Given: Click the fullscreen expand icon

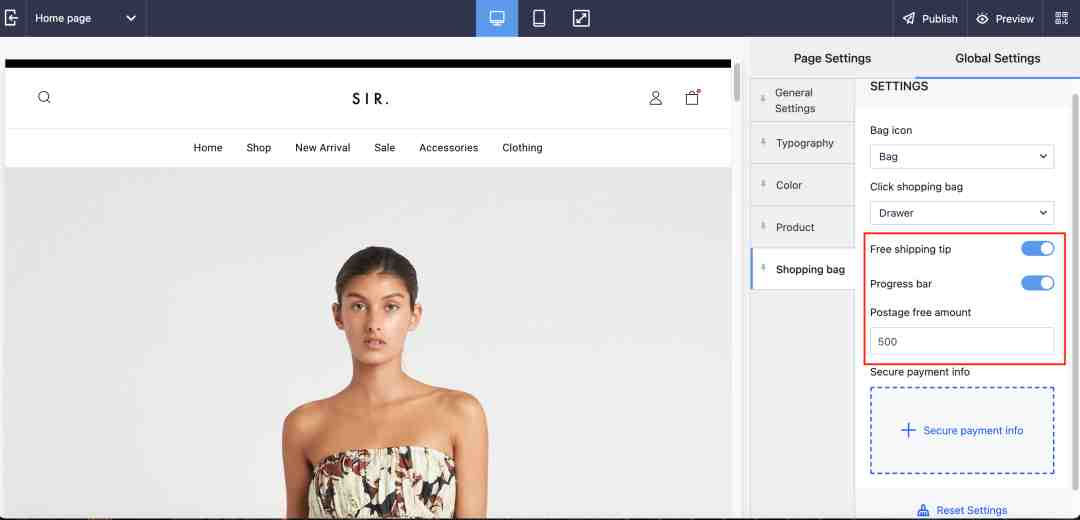Looking at the screenshot, I should pyautogui.click(x=581, y=19).
